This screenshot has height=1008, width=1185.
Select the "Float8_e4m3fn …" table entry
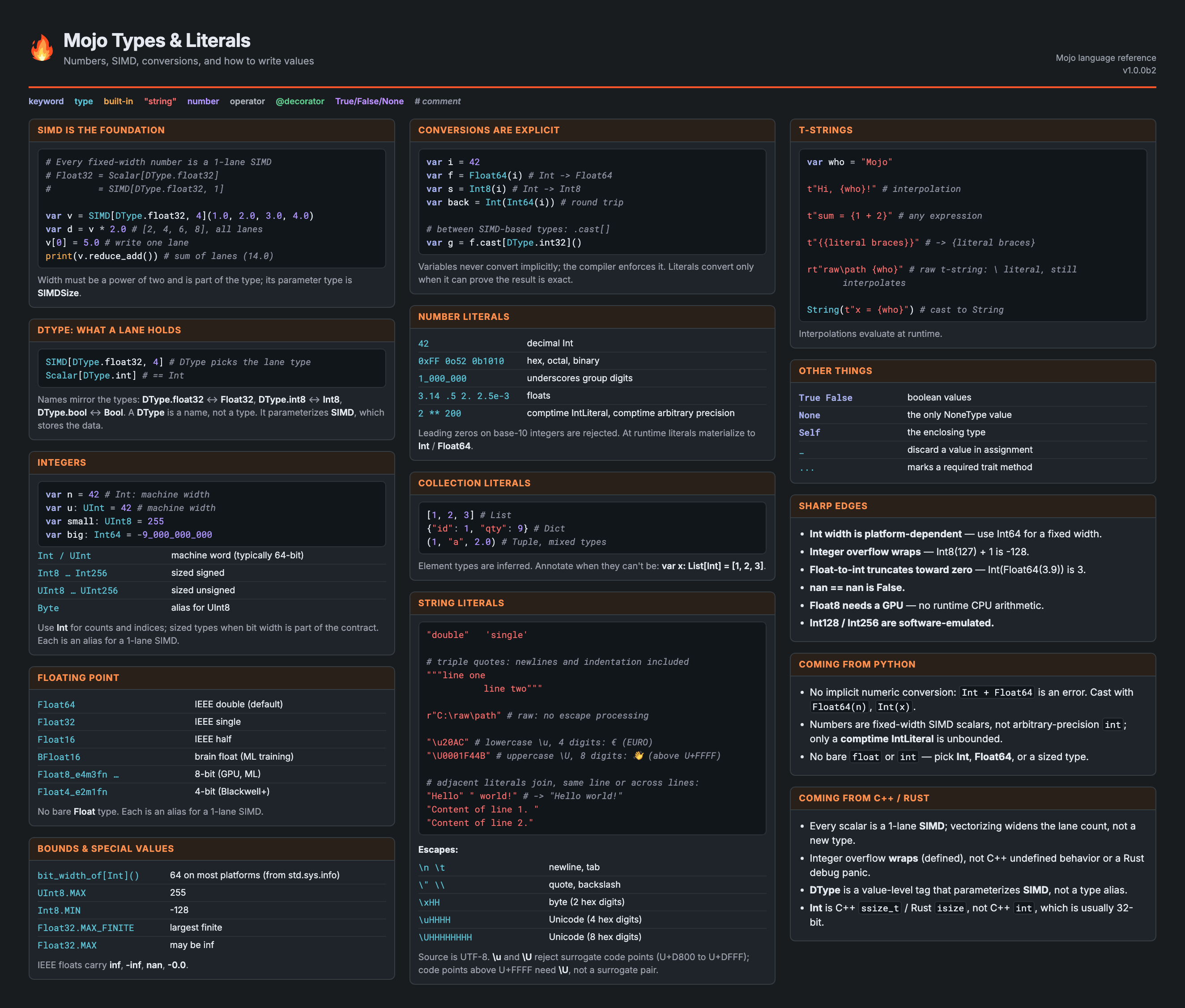78,775
